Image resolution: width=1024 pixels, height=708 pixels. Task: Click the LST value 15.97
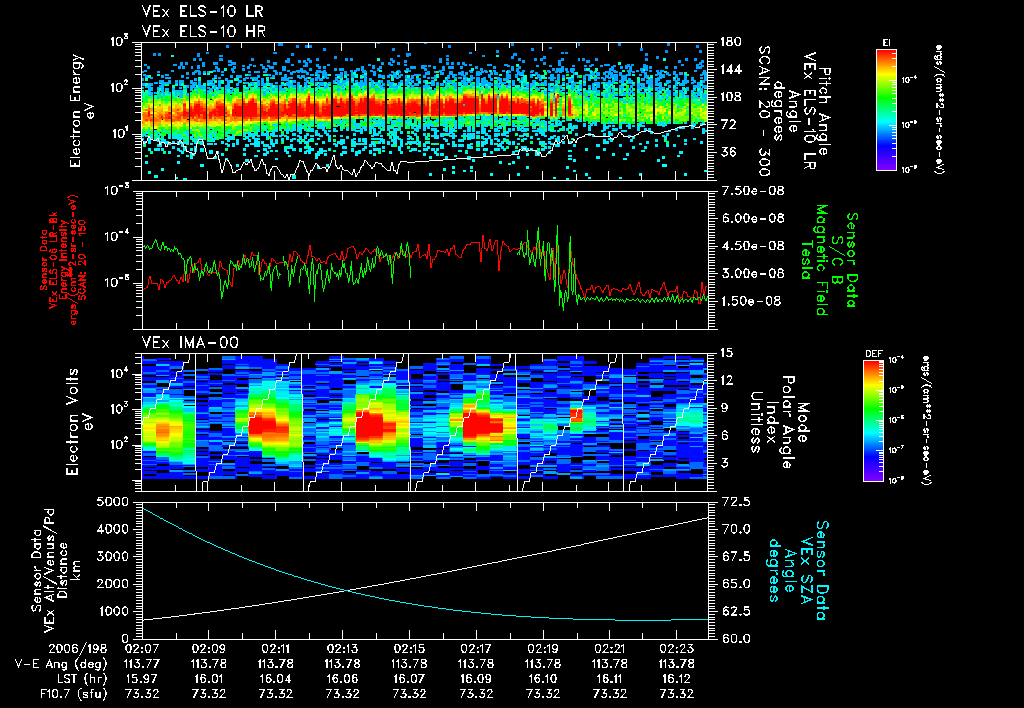(x=142, y=679)
